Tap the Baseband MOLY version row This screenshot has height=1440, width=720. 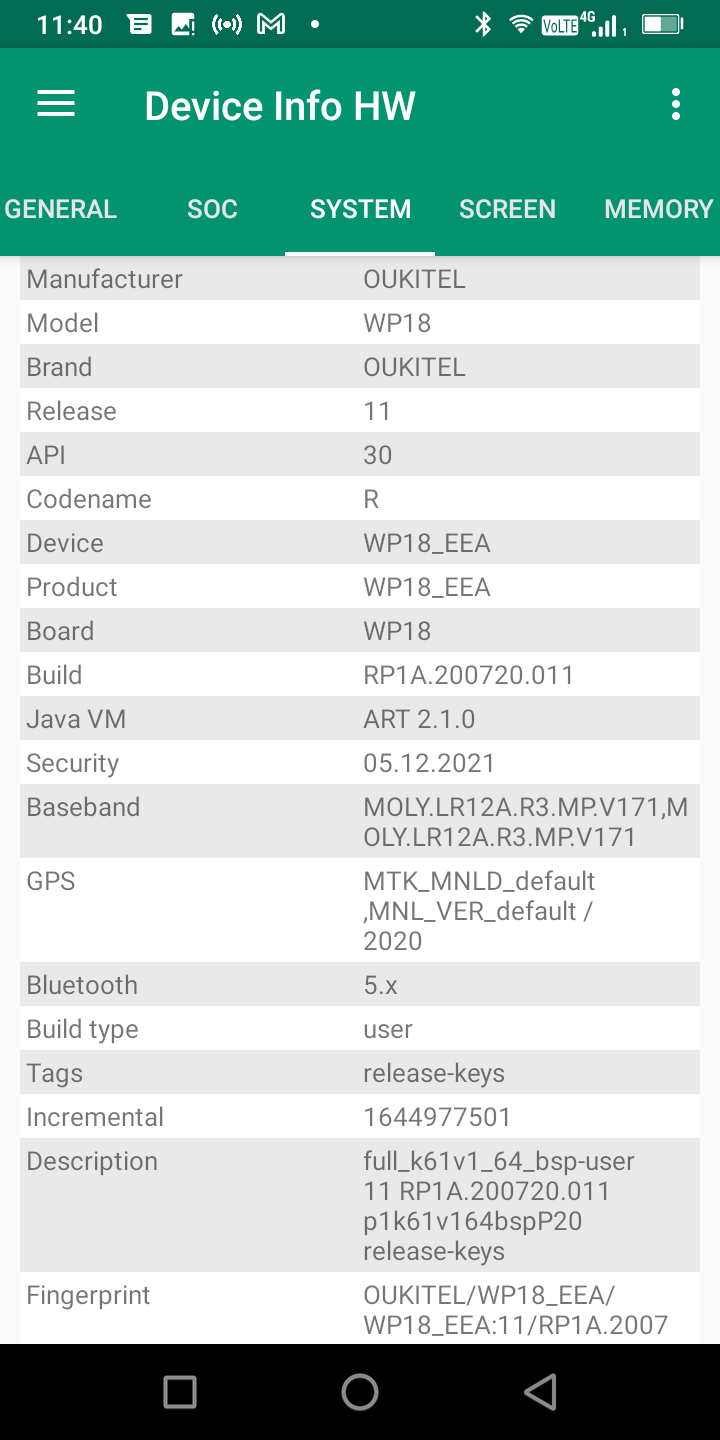[x=360, y=821]
